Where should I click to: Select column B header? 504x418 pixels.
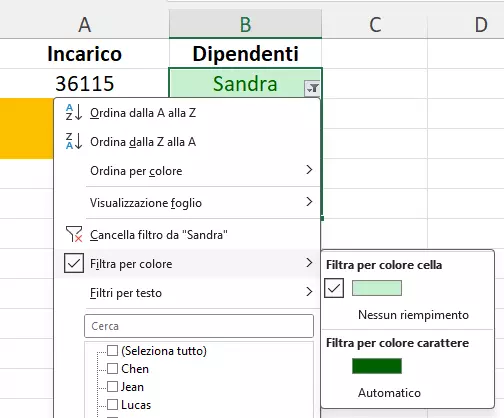245,24
